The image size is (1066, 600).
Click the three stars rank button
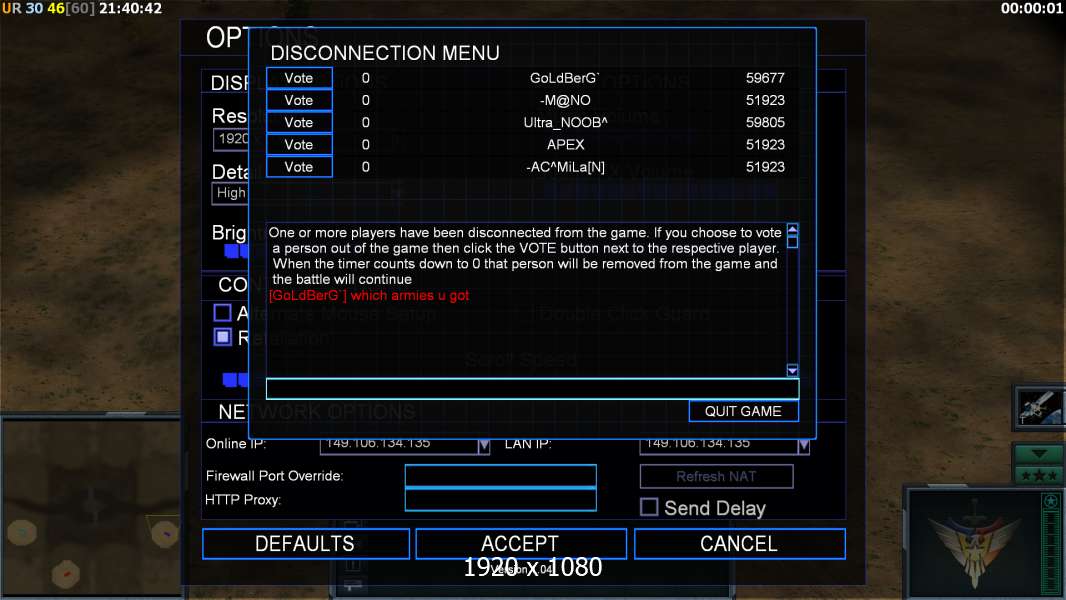(x=1039, y=475)
